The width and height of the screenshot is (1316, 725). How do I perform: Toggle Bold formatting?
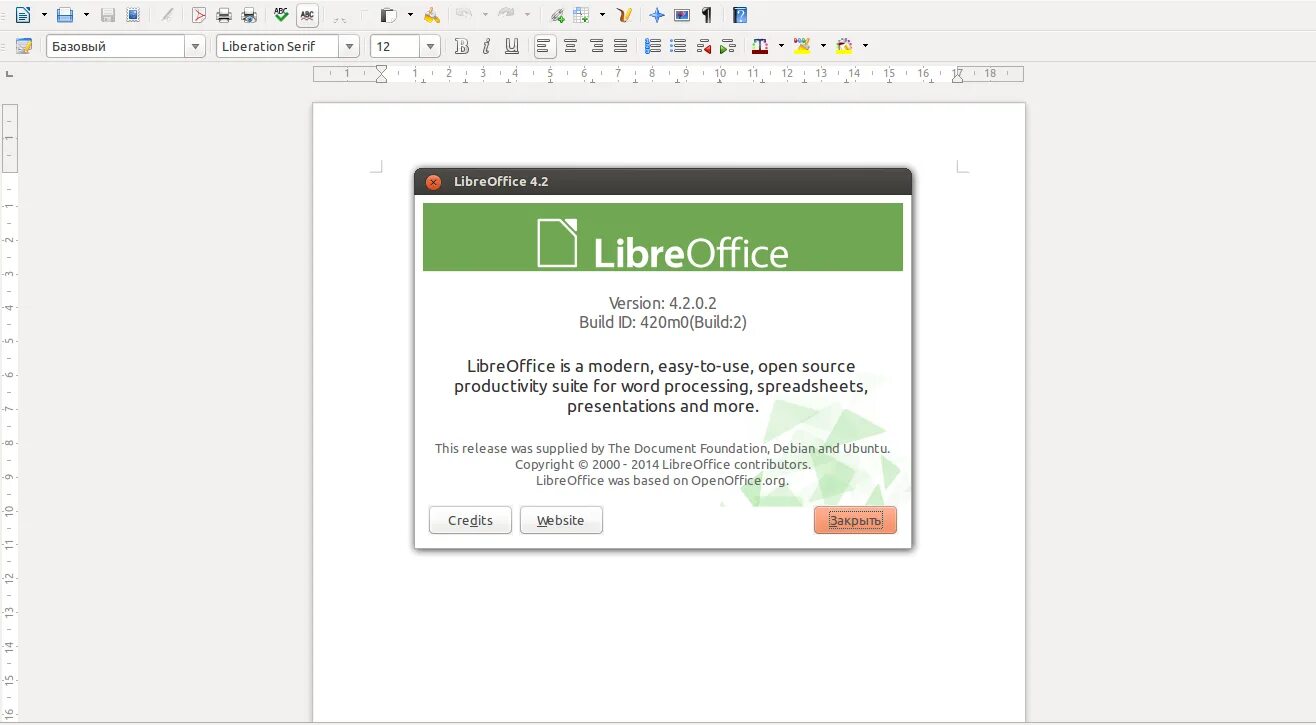pyautogui.click(x=461, y=46)
